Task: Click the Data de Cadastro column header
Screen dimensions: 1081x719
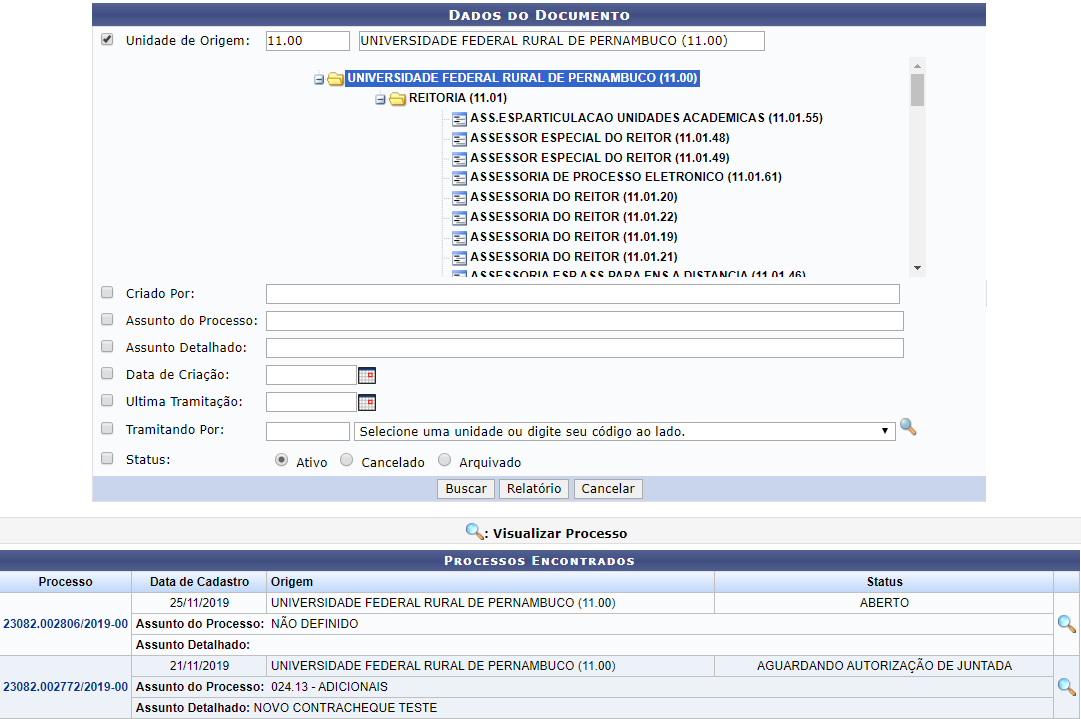Action: [199, 582]
